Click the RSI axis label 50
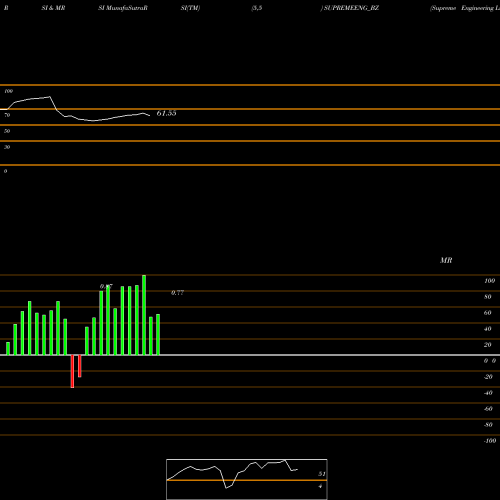This screenshot has height=500, width=500. tap(7, 131)
